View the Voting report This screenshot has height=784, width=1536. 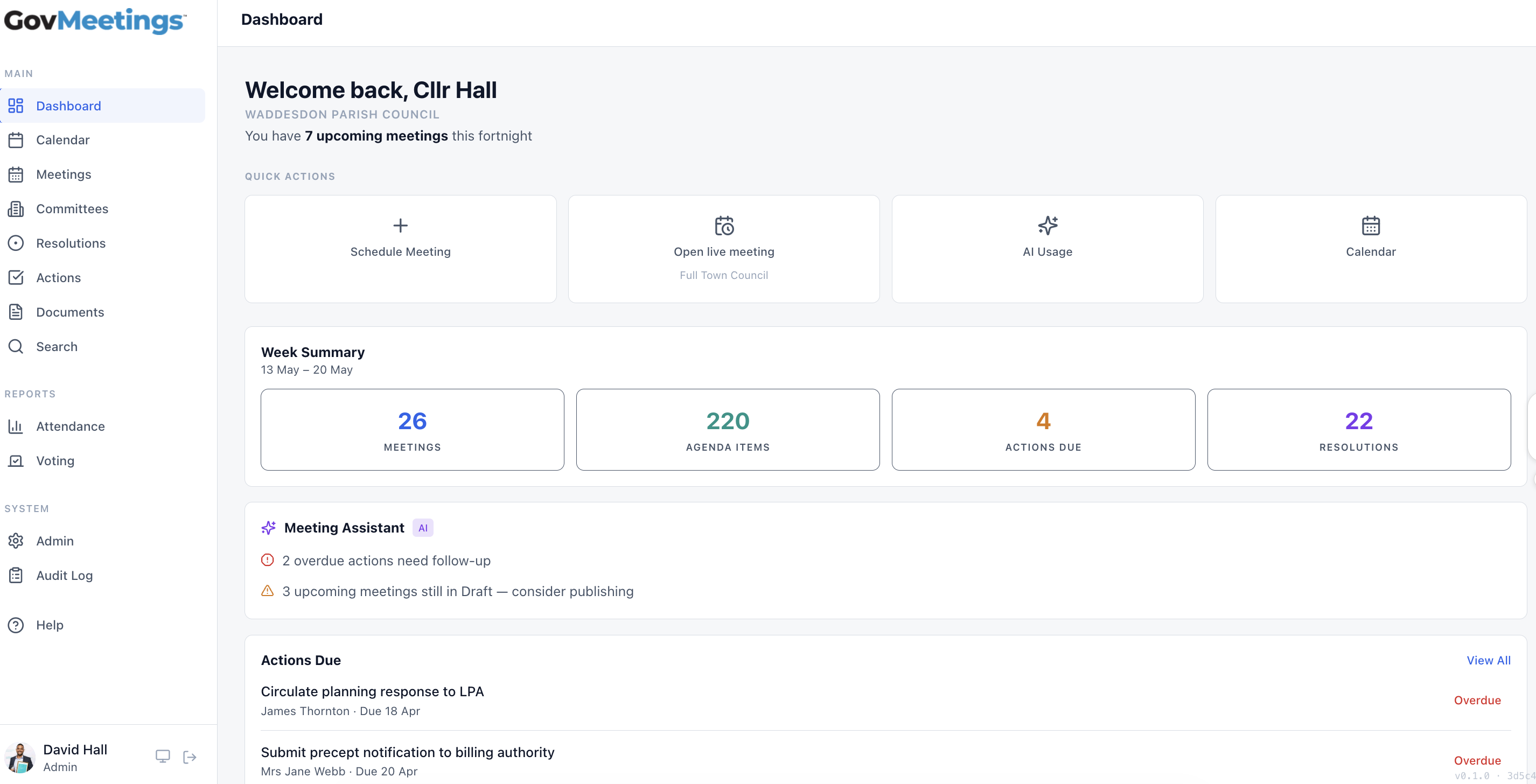[x=102, y=461]
